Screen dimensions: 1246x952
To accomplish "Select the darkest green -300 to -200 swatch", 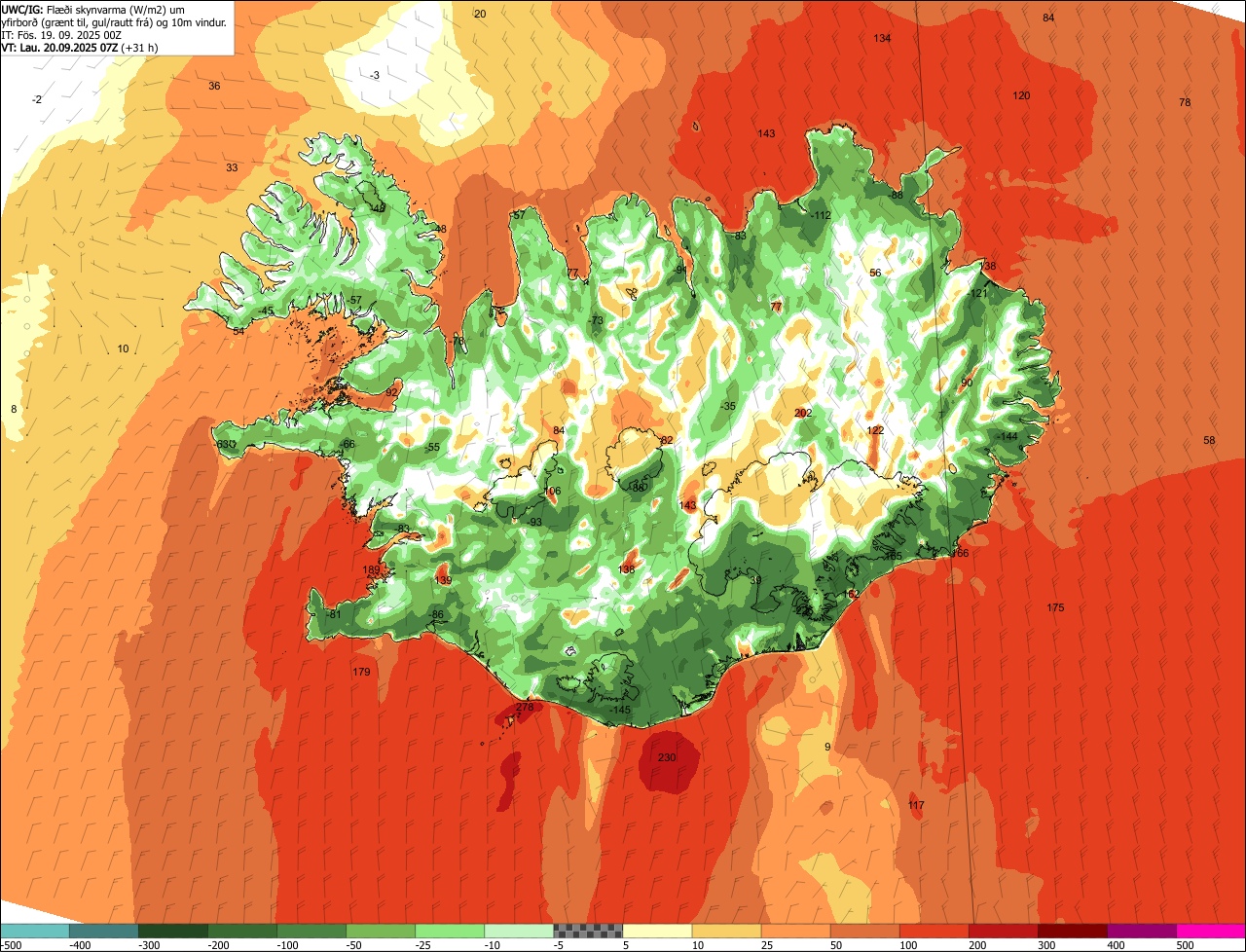I will coord(173,931).
